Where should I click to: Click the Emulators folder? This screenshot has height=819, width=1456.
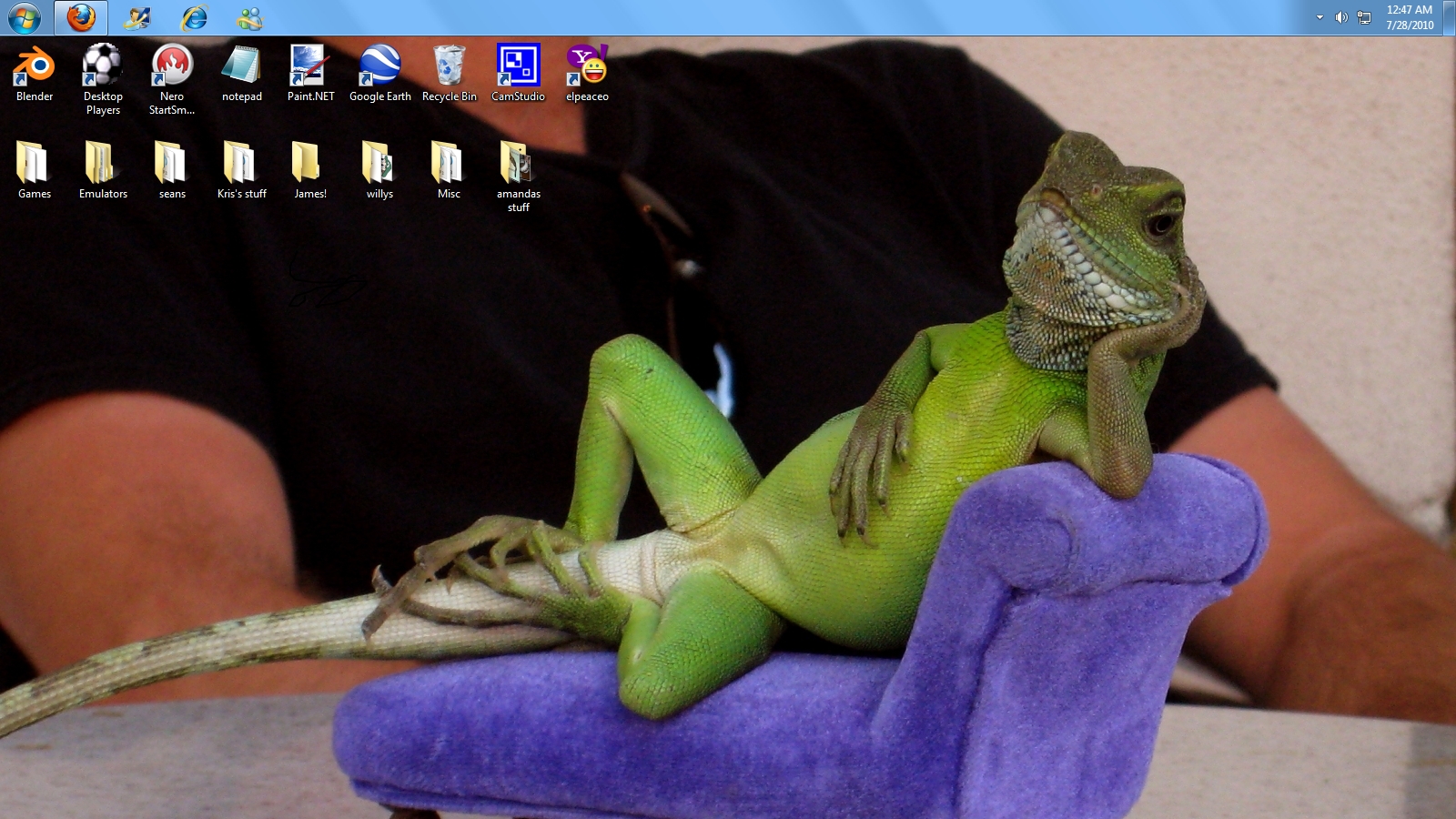103,164
